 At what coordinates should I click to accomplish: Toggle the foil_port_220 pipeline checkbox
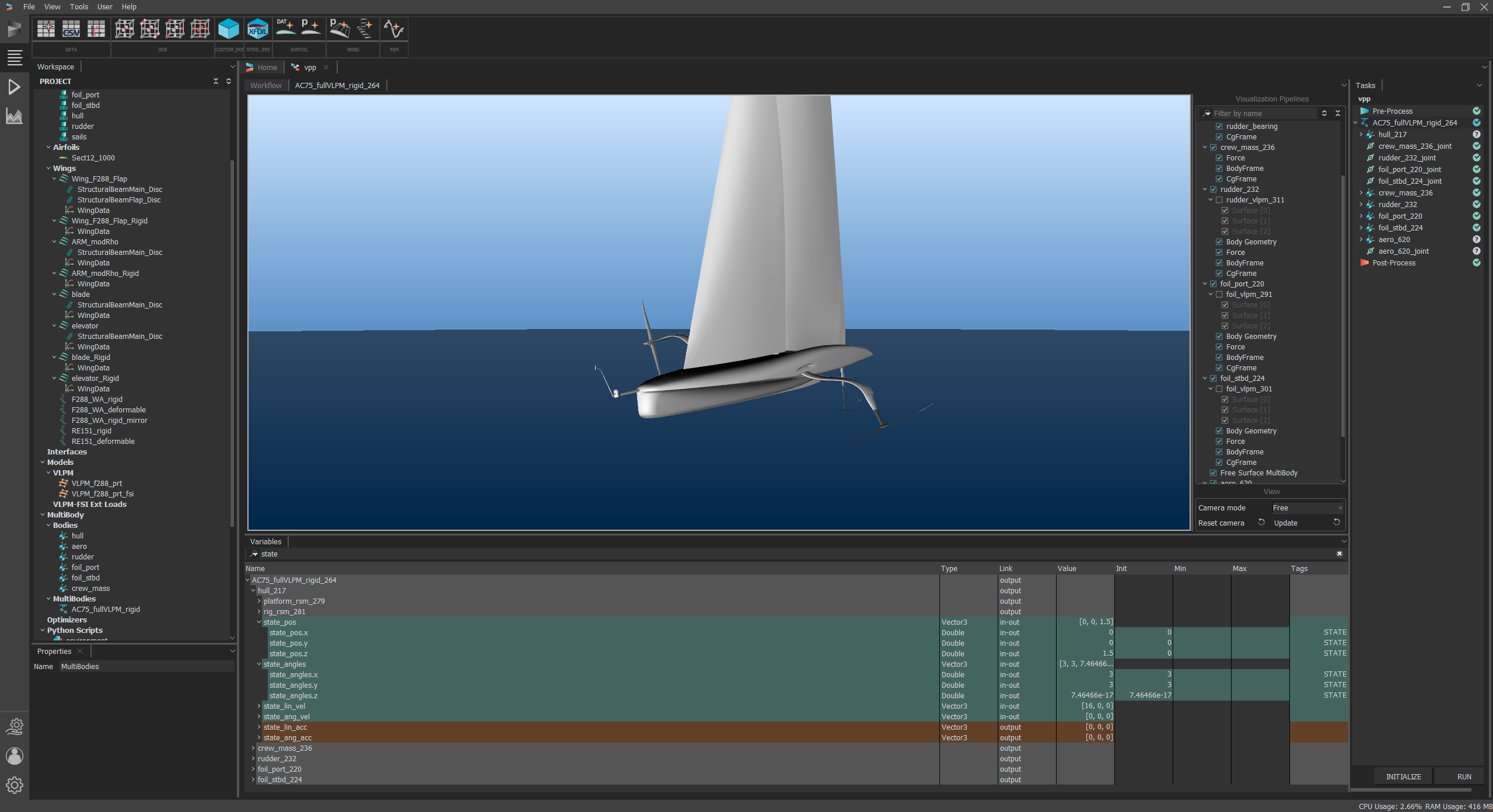click(1213, 283)
